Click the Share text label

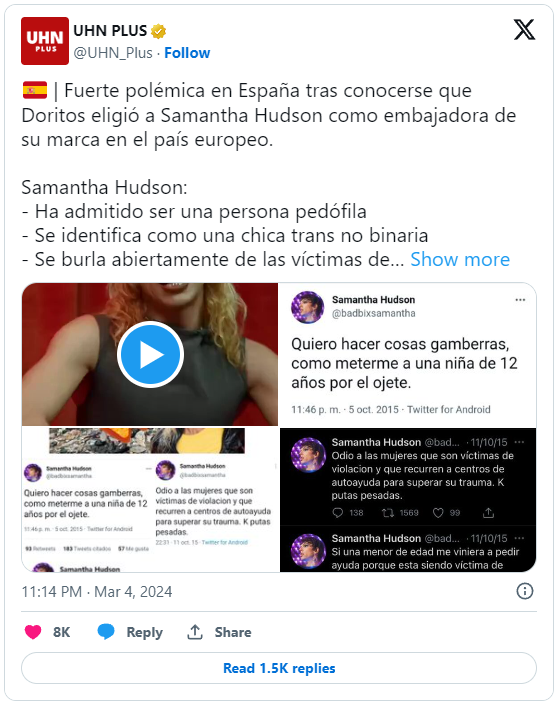pos(233,632)
